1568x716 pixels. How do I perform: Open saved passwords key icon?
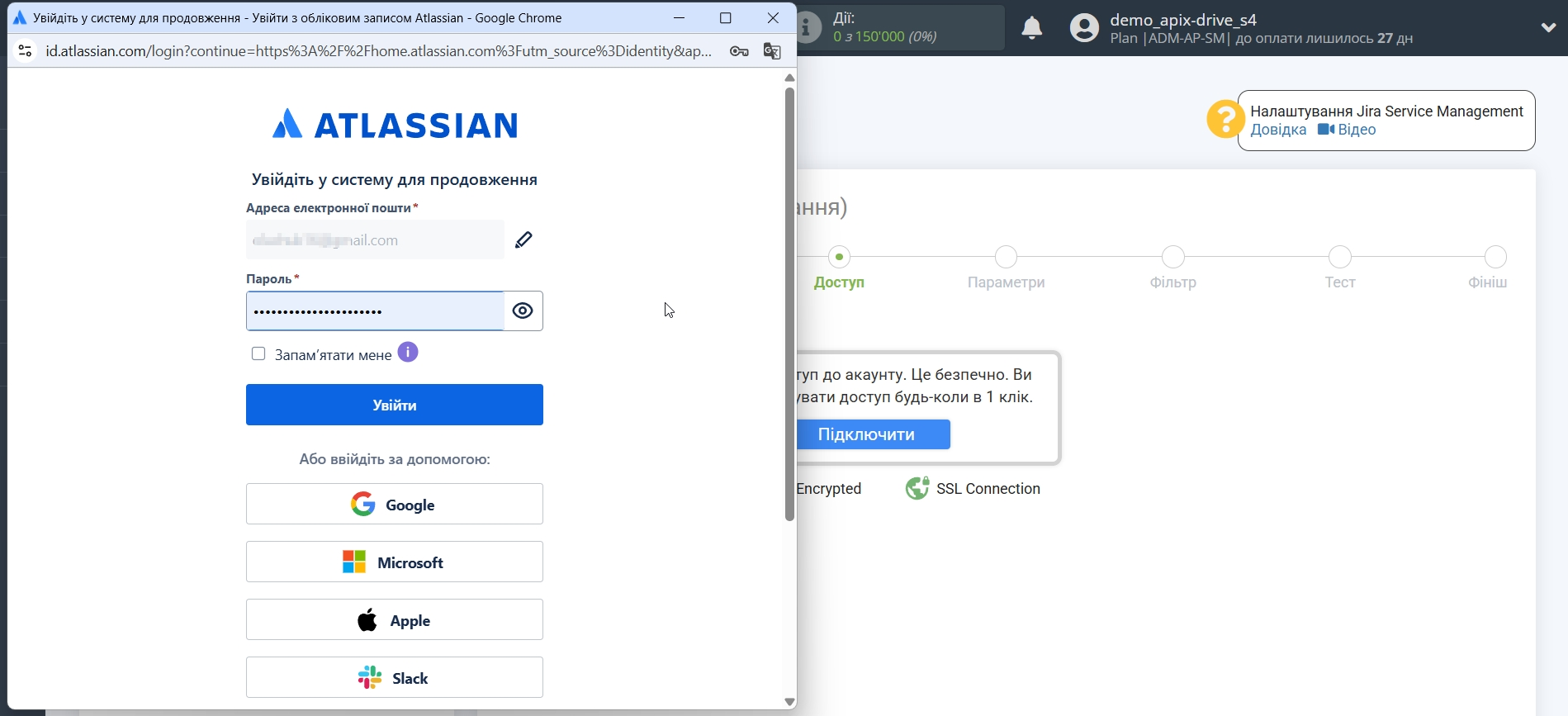coord(739,51)
